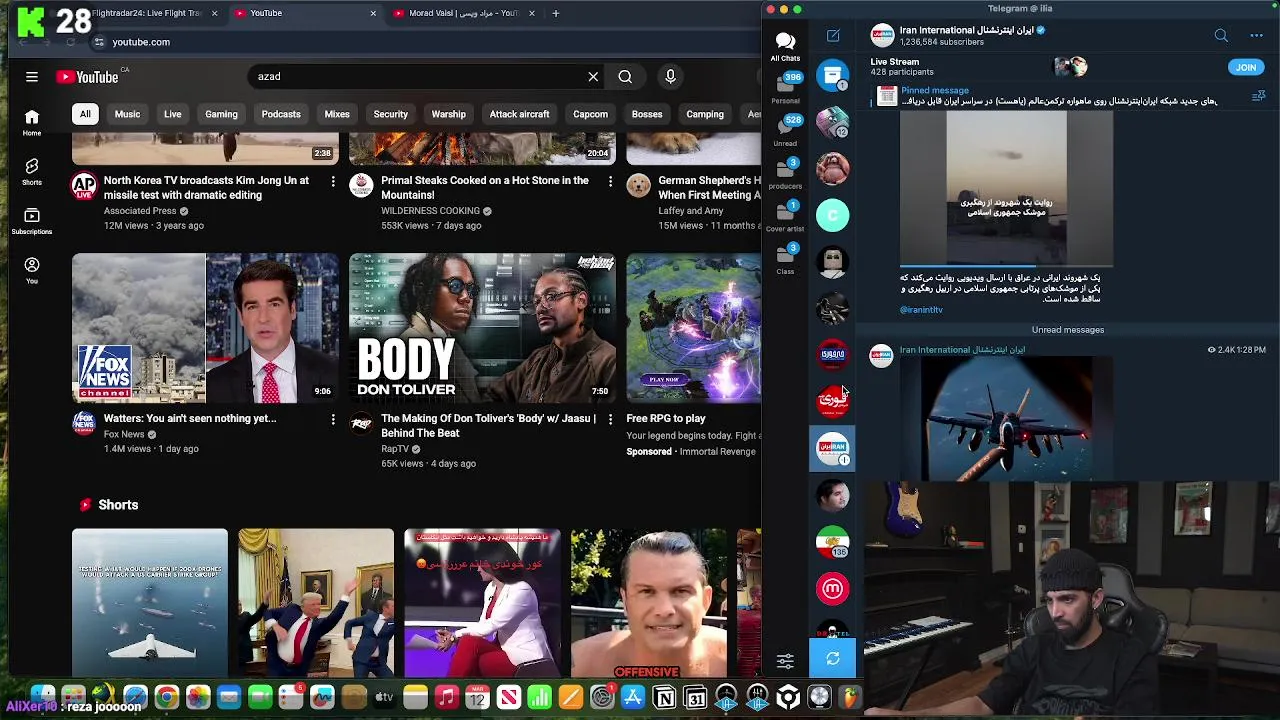Visit the Associated Press channel link
1280x720 pixels.
pyautogui.click(x=140, y=211)
